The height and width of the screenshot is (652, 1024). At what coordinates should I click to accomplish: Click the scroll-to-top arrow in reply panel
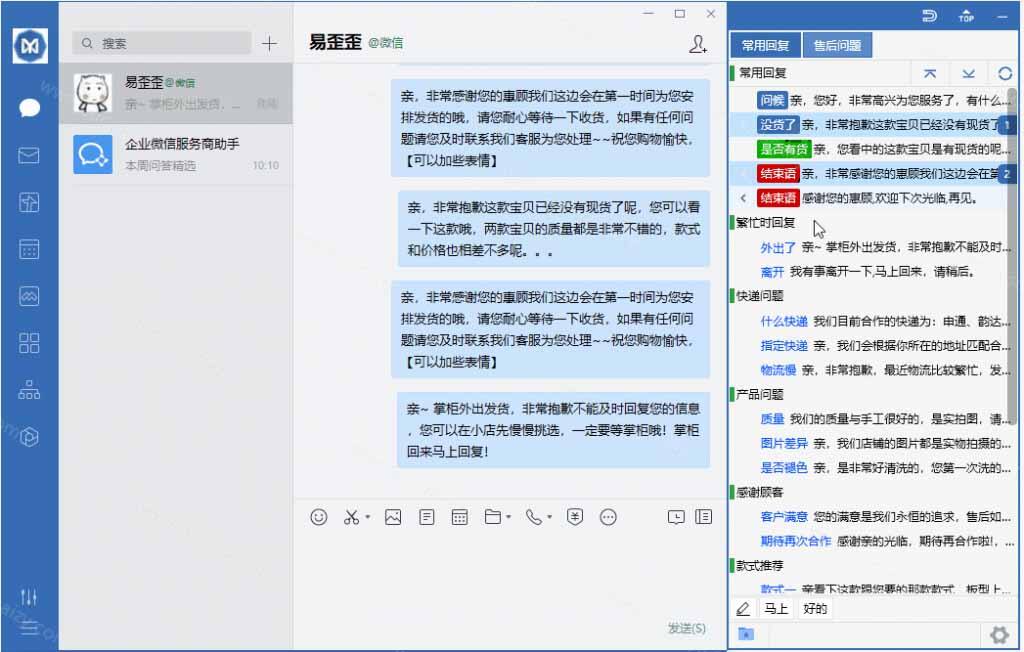930,73
